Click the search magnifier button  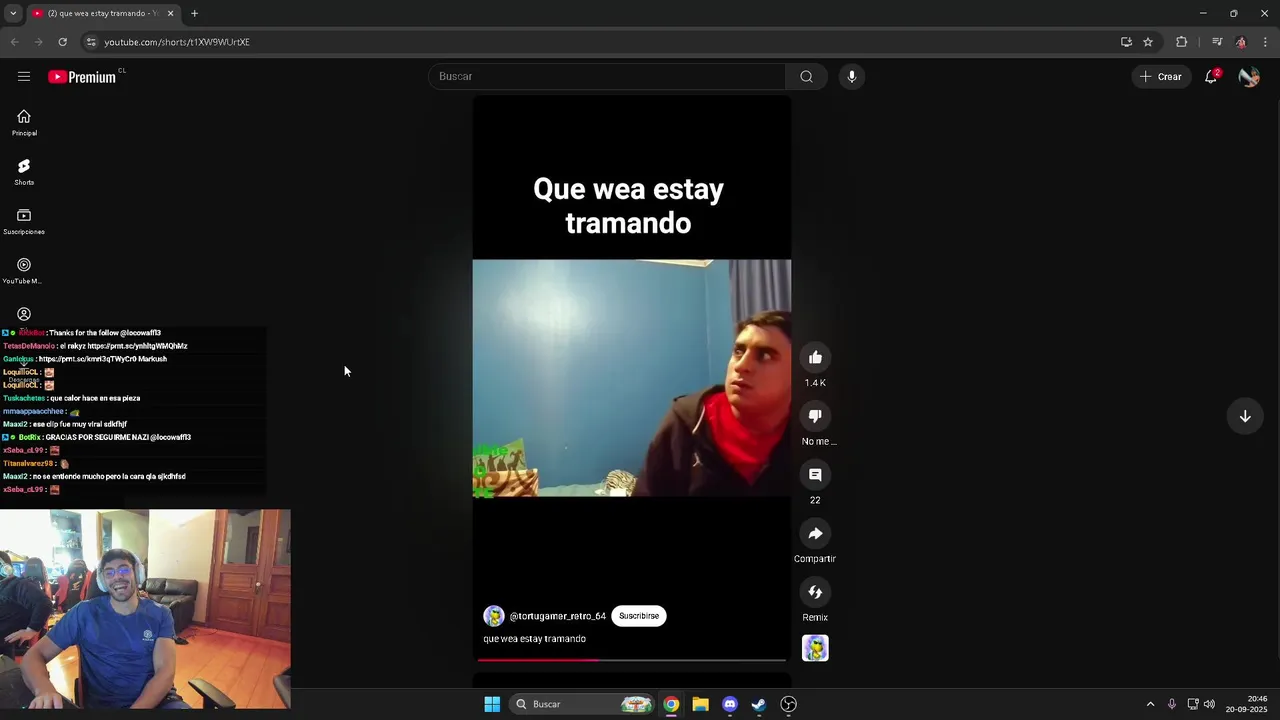pos(806,77)
